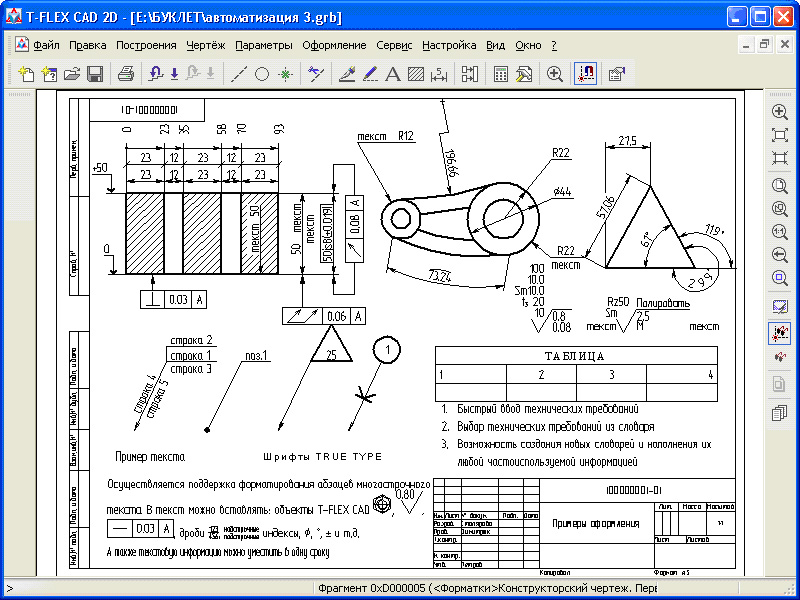Select the Hatch tool

pos(416,74)
